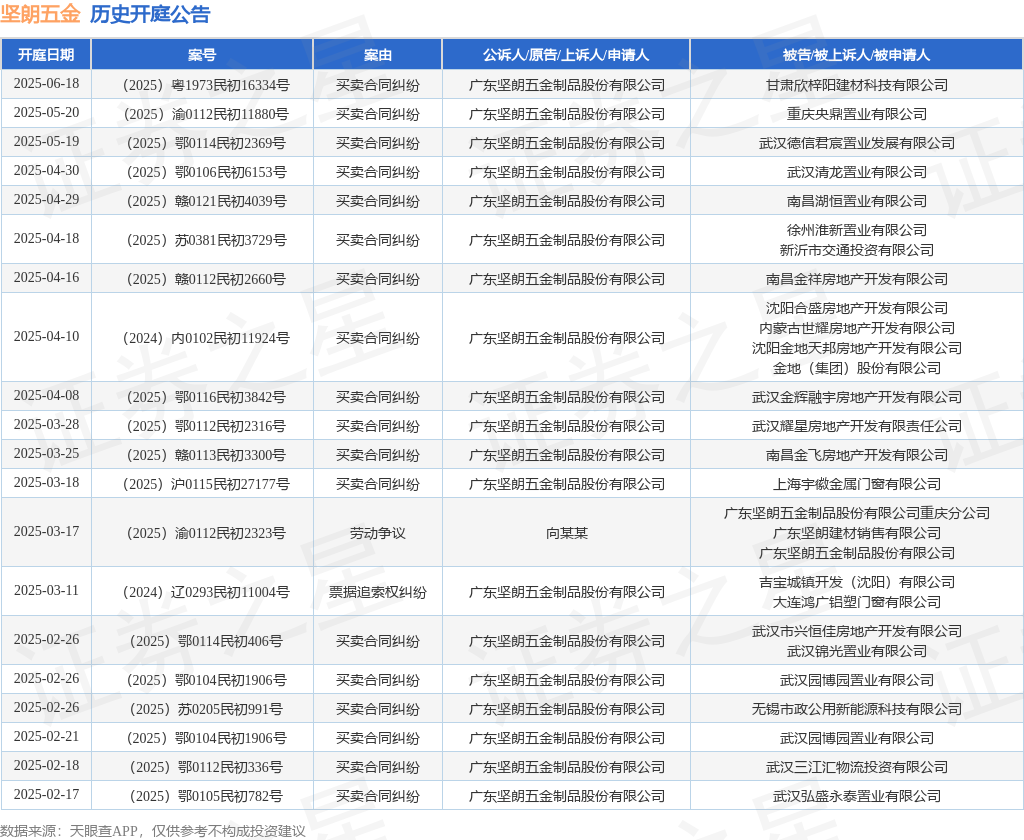1024x840 pixels.
Task: Click the 坚朗五金 title text
Action: tap(40, 14)
